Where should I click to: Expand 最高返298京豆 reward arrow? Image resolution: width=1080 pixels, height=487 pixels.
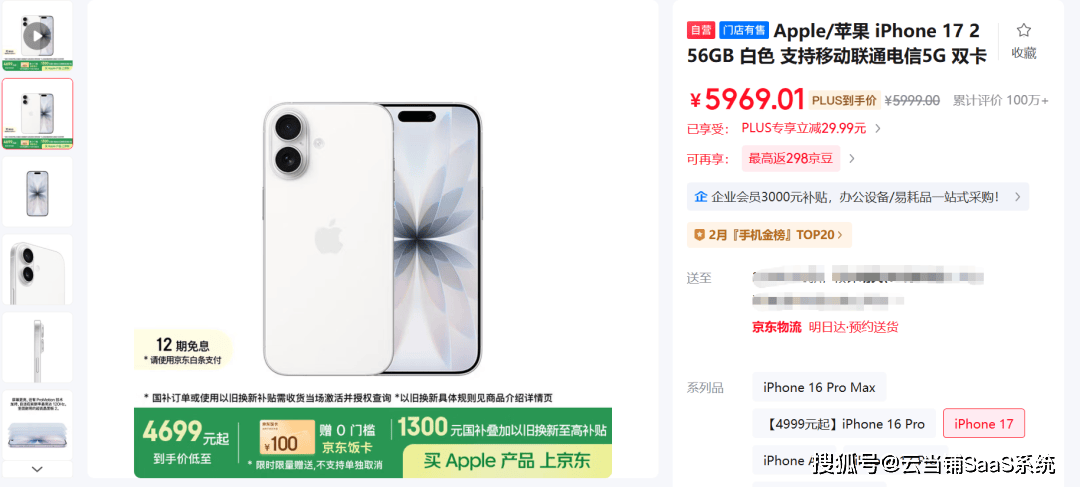click(x=851, y=158)
